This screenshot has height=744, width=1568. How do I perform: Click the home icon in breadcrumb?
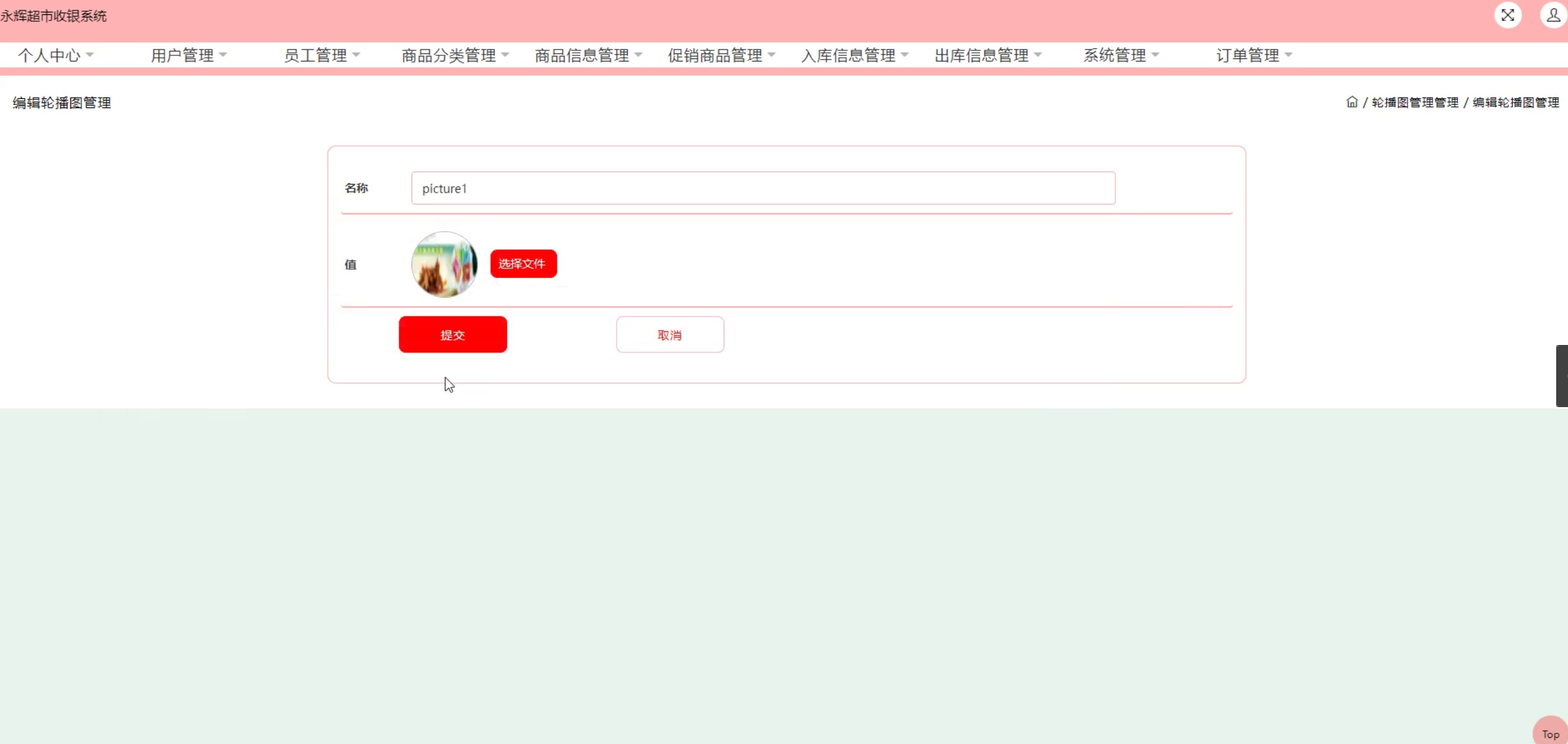pyautogui.click(x=1352, y=102)
